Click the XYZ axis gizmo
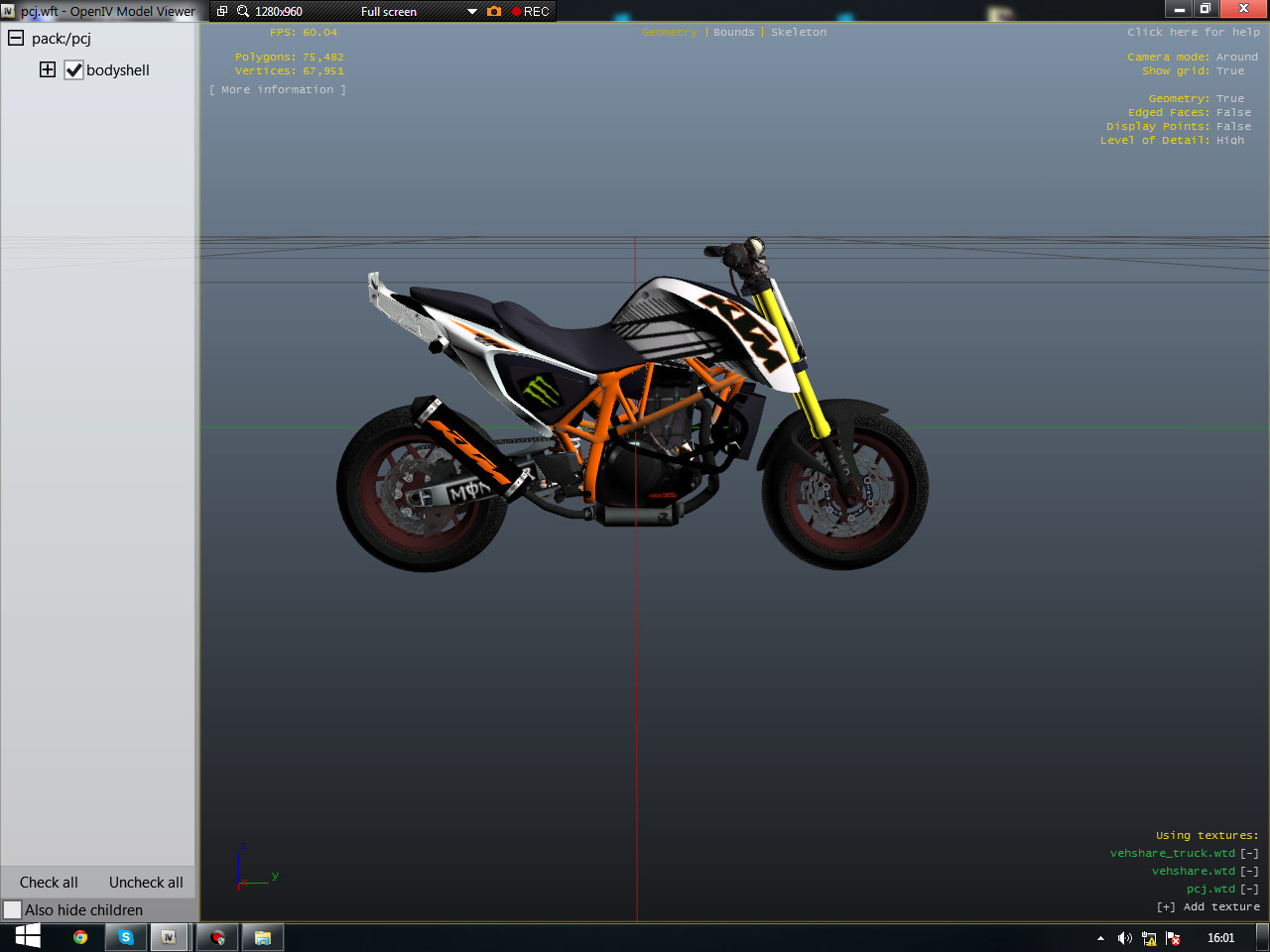The width and height of the screenshot is (1270, 952). click(x=256, y=867)
